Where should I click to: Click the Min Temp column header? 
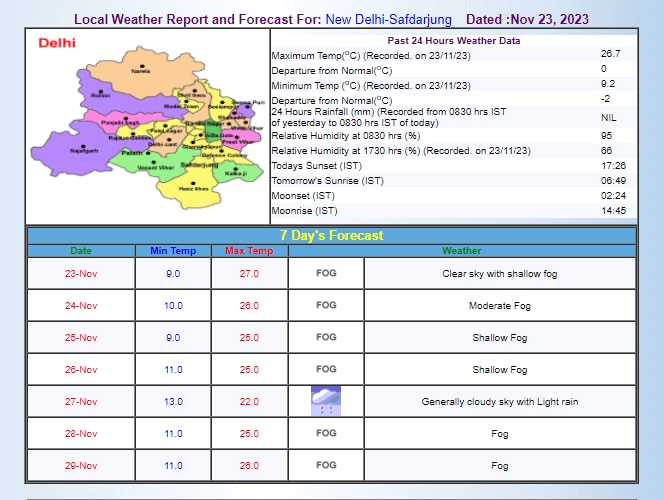click(173, 251)
